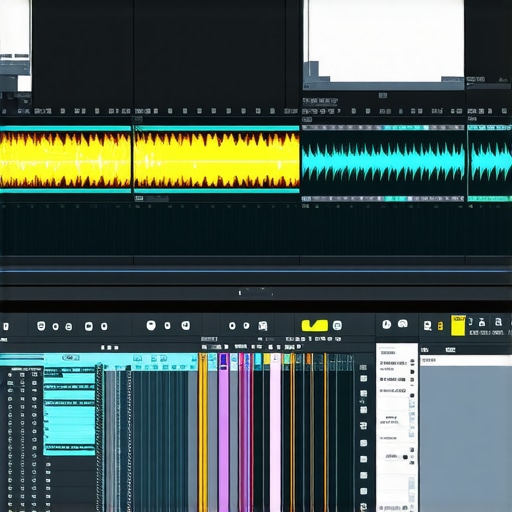The image size is (512, 512).
Task: Click the striped header strip above cyan waveform
Action: 383,127
